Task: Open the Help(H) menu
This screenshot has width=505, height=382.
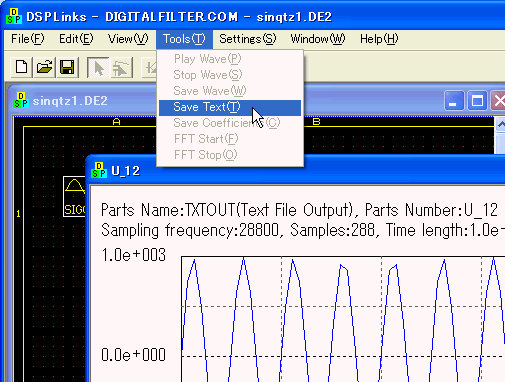Action: [x=379, y=39]
